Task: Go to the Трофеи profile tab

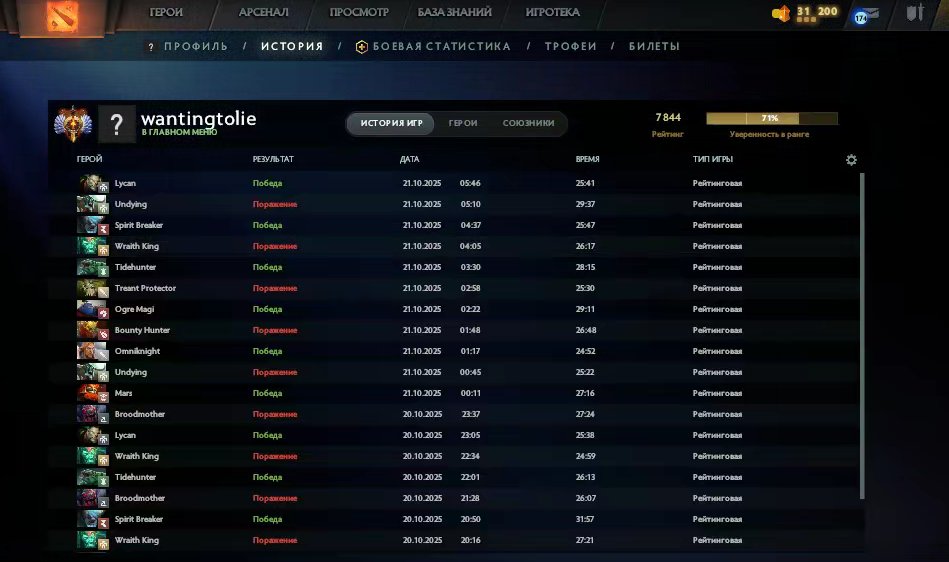Action: coord(571,47)
